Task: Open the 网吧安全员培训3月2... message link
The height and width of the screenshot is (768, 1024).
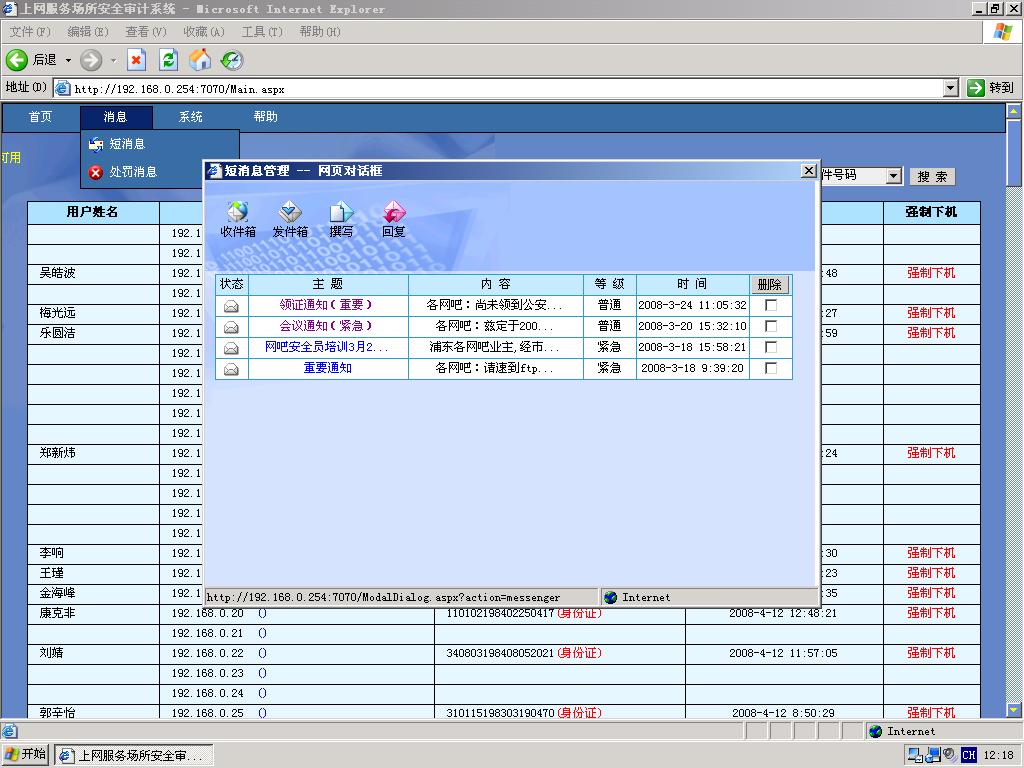Action: [326, 347]
